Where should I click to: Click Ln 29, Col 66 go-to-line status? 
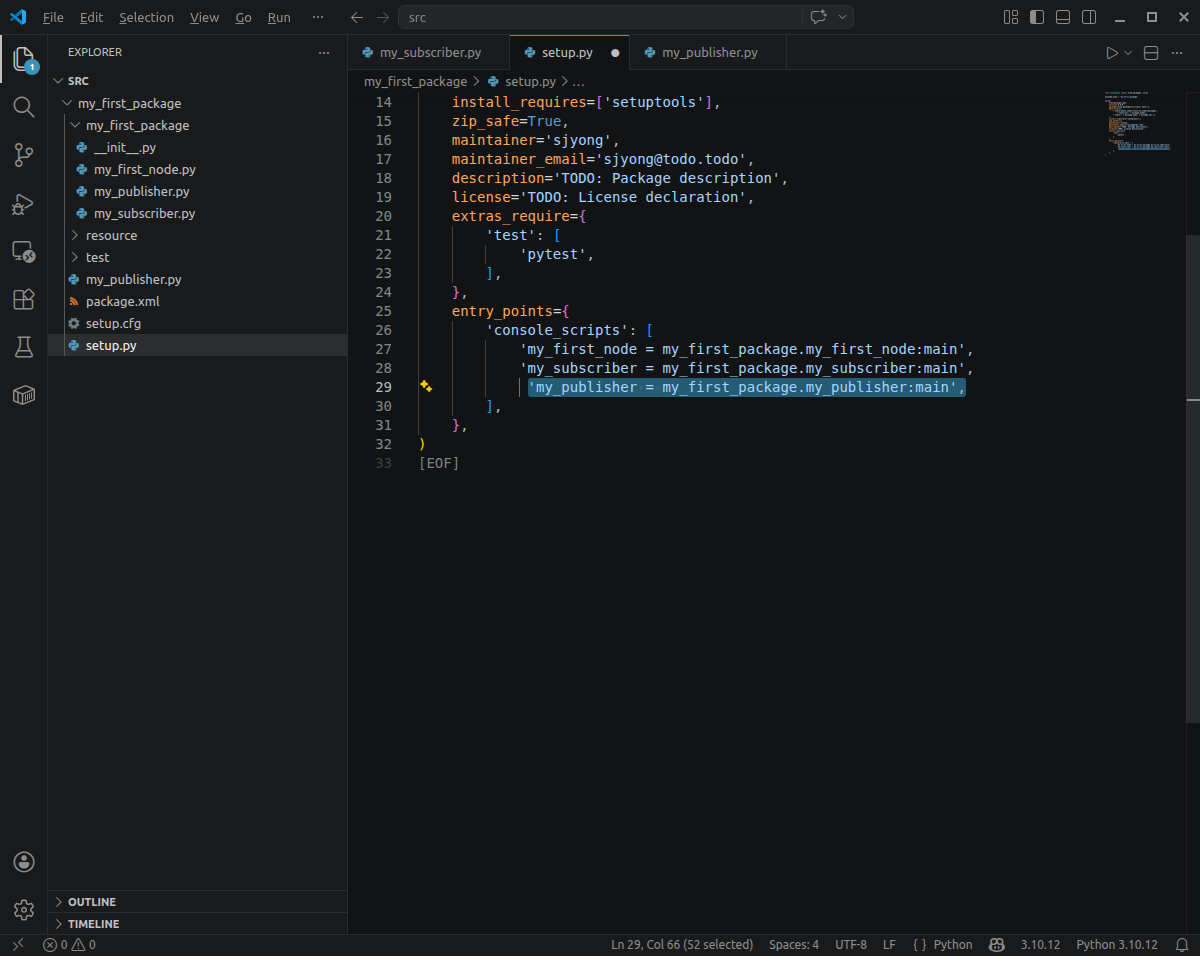[x=681, y=944]
